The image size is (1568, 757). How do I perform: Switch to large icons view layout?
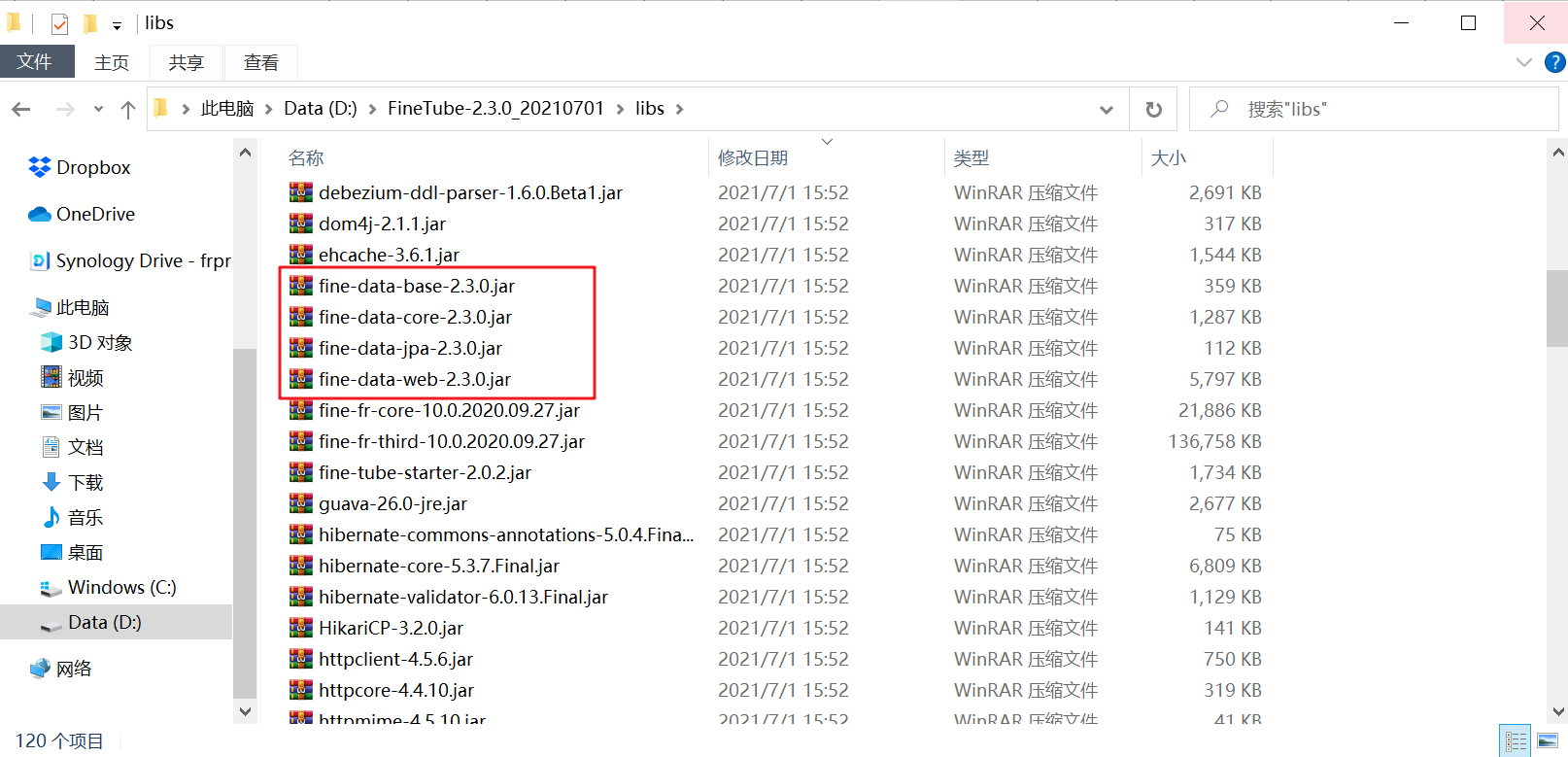pyautogui.click(x=1548, y=740)
